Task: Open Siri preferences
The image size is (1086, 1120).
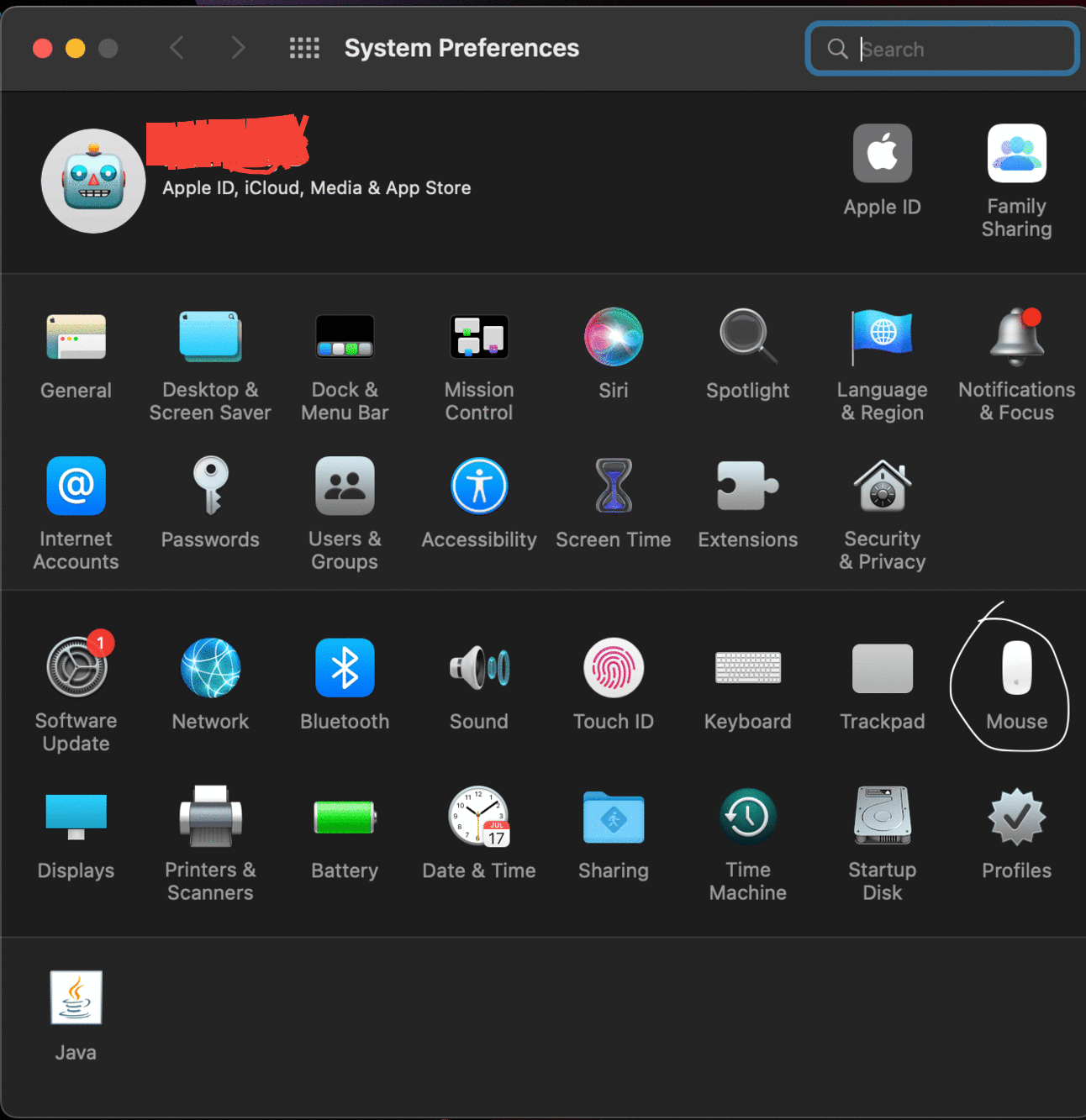Action: 614,337
